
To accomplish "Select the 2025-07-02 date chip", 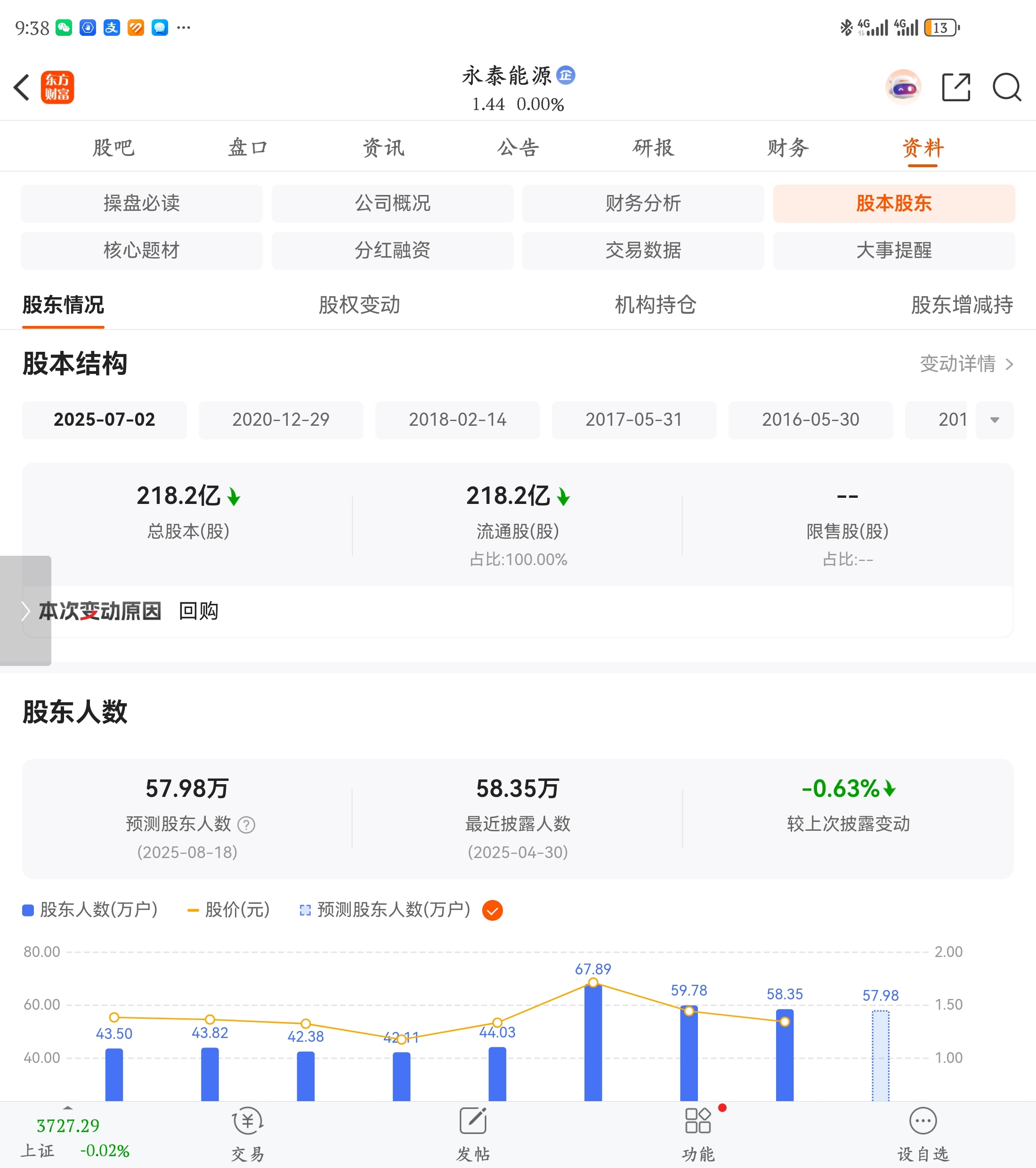I will tap(105, 420).
